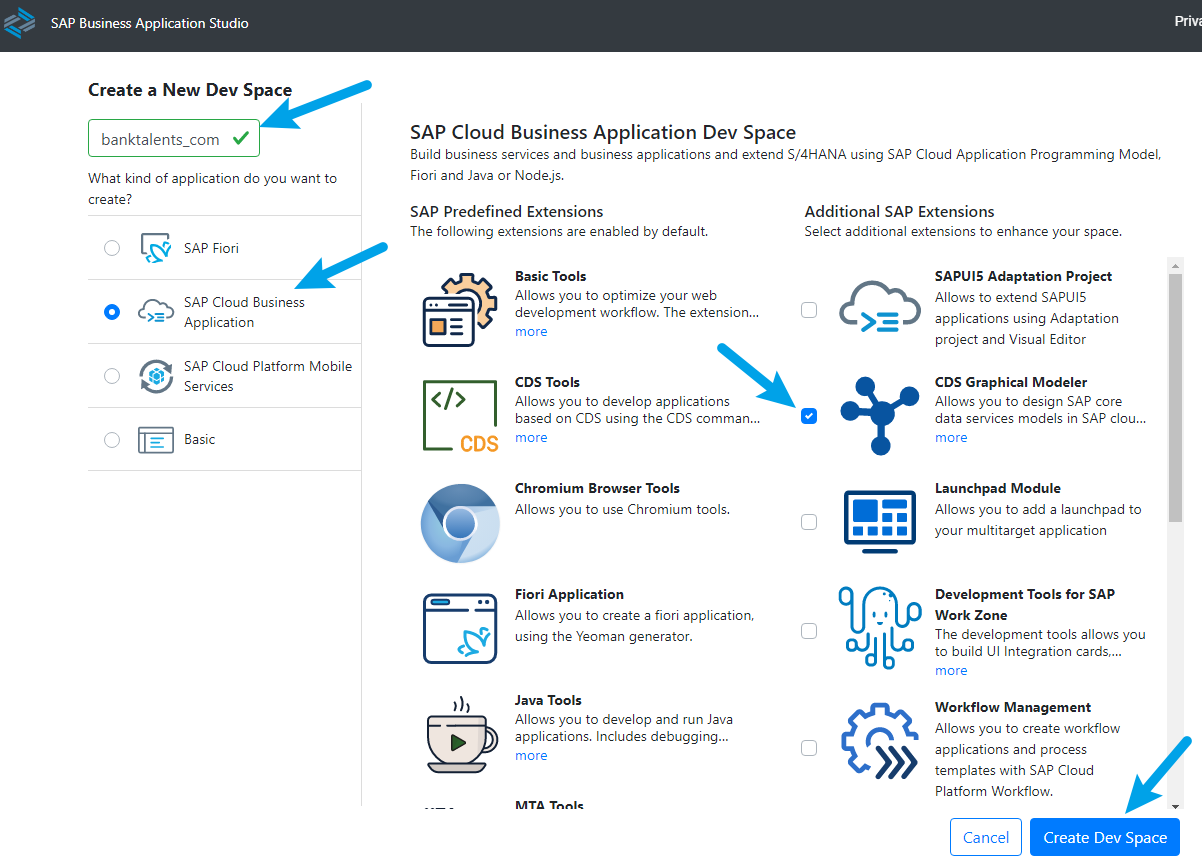Viewport: 1202px width, 861px height.
Task: Click the scrollbar down arrow
Action: (x=1175, y=805)
